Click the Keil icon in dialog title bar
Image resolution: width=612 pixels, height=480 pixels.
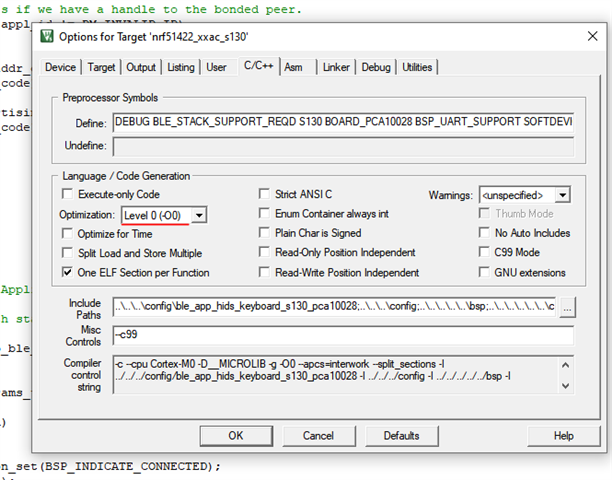(x=48, y=38)
